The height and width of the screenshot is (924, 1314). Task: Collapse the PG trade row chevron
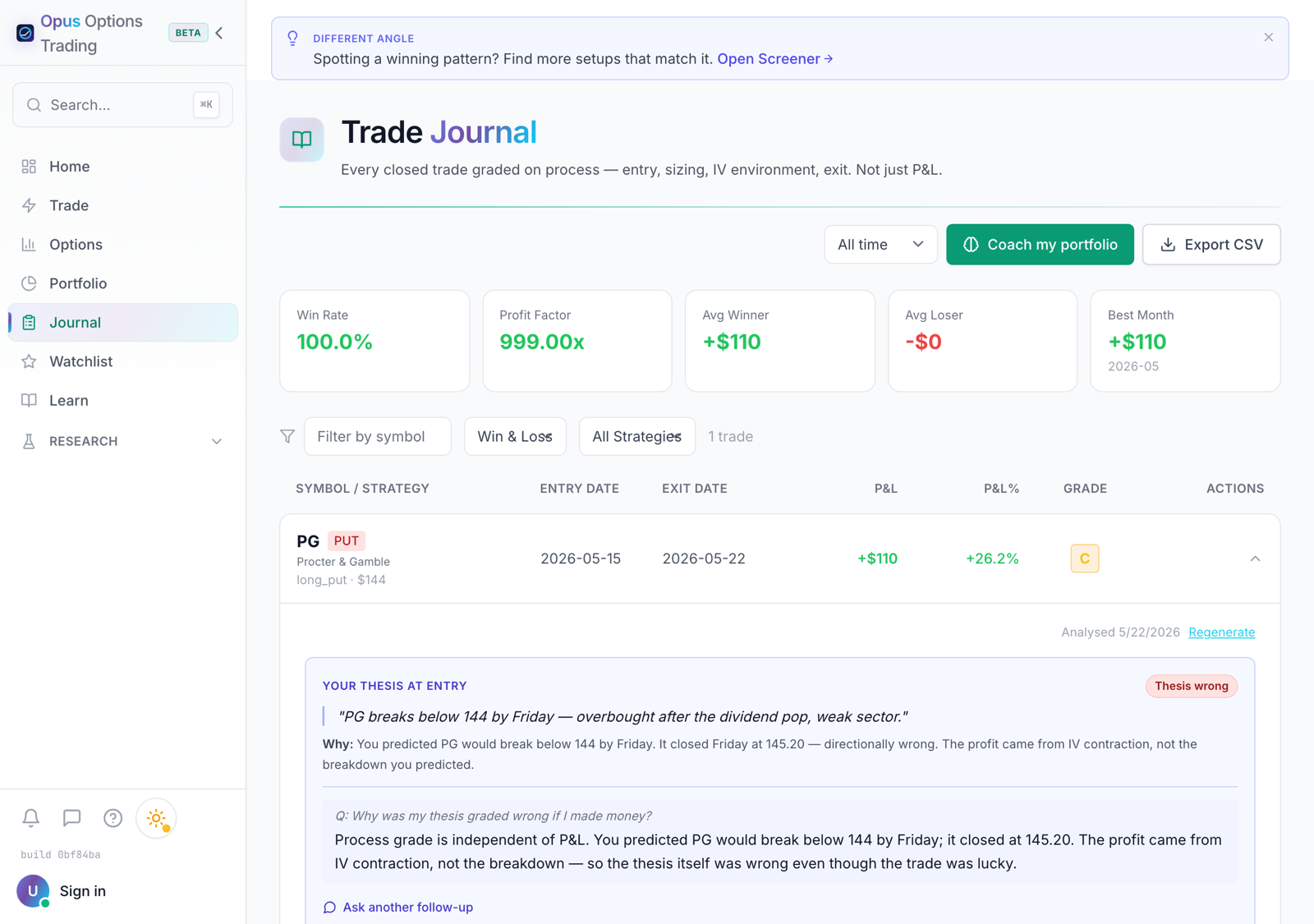point(1255,559)
